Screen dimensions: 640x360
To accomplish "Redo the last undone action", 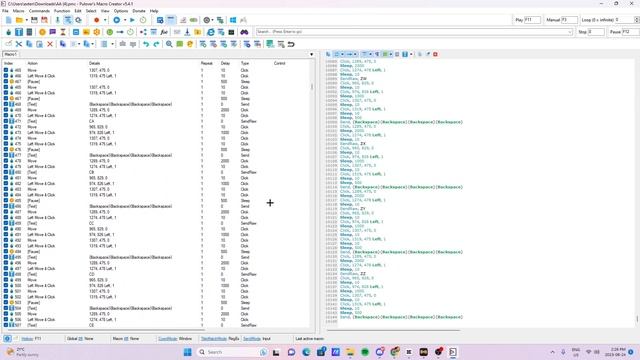I will (x=156, y=44).
